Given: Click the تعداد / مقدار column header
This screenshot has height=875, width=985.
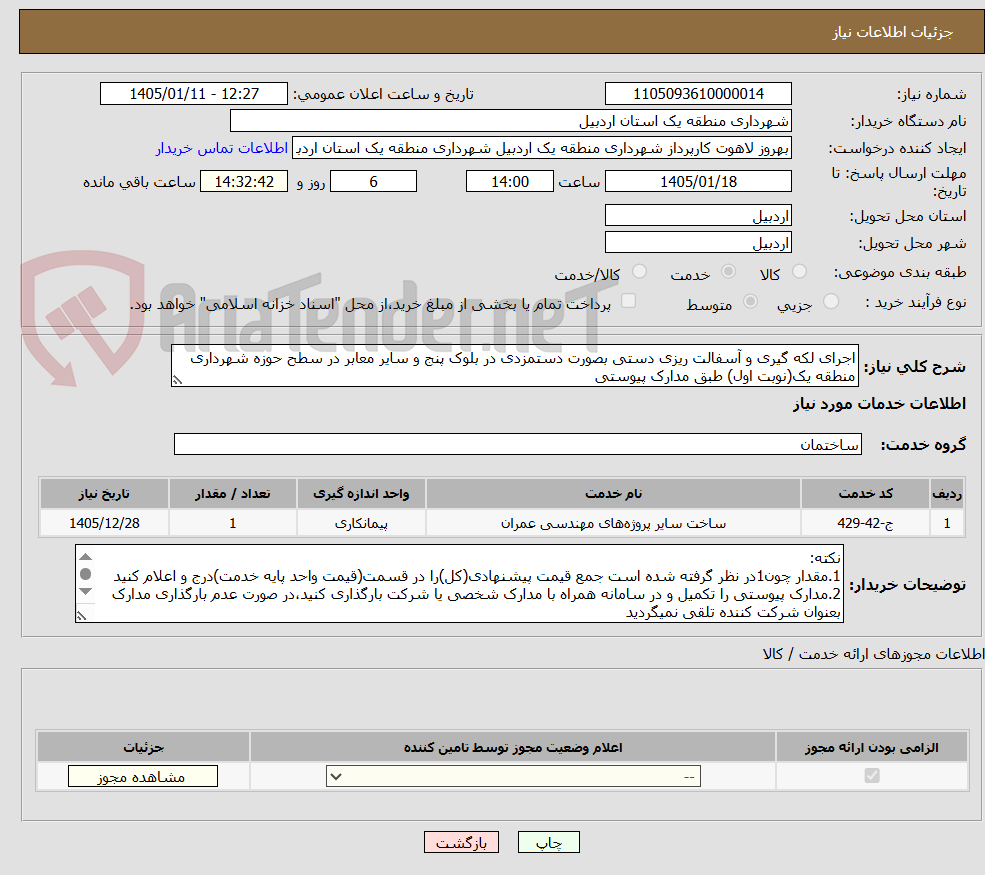Looking at the screenshot, I should click(232, 493).
